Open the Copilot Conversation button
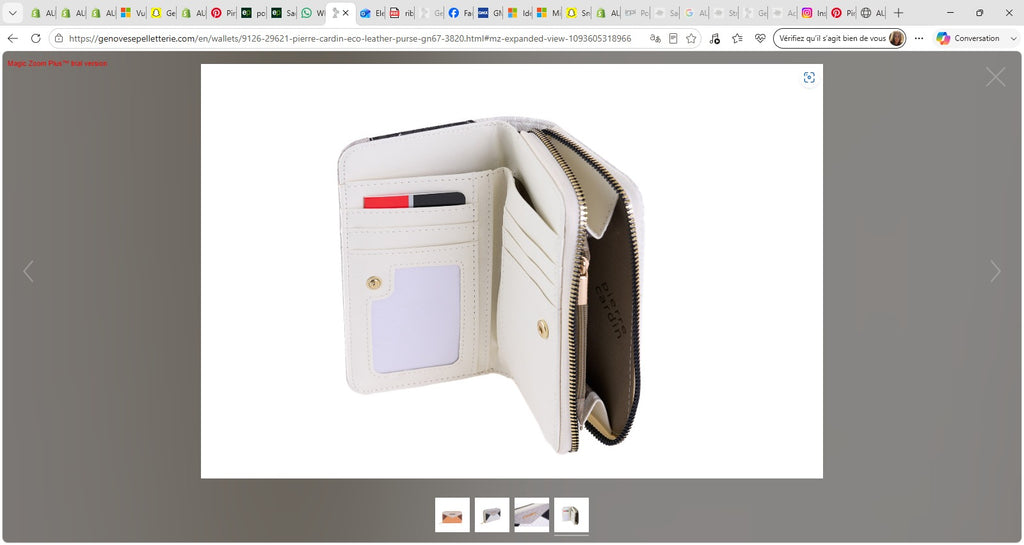 click(x=967, y=39)
